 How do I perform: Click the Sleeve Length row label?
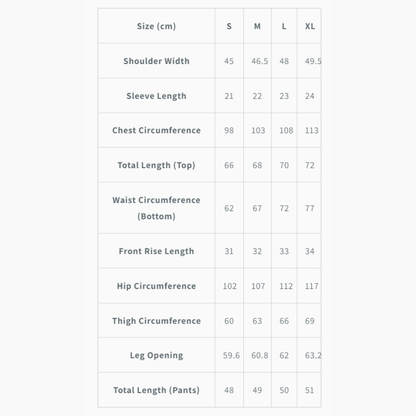click(x=156, y=96)
